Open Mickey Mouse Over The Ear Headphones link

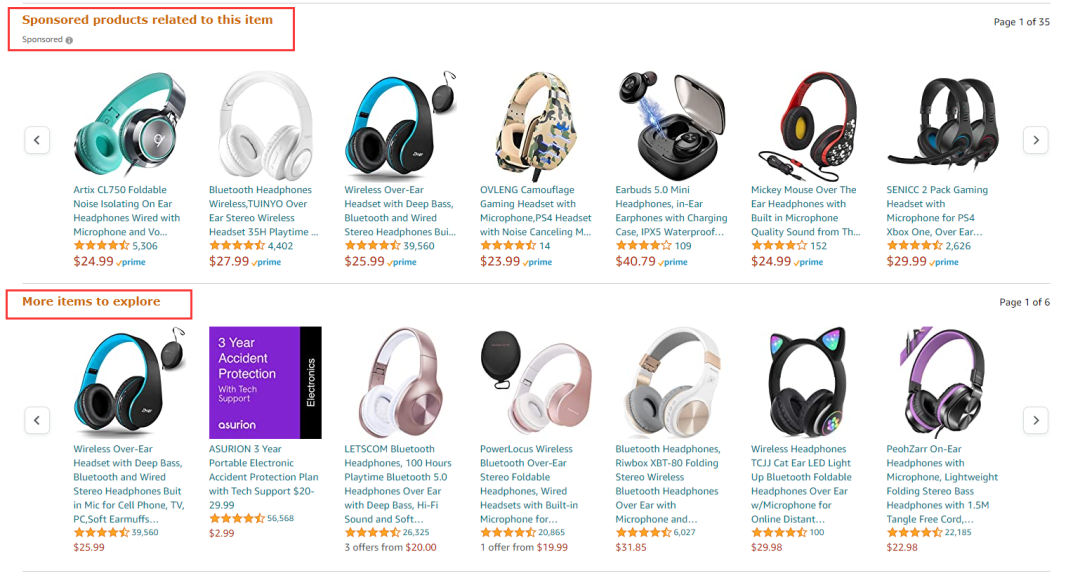[x=805, y=211]
